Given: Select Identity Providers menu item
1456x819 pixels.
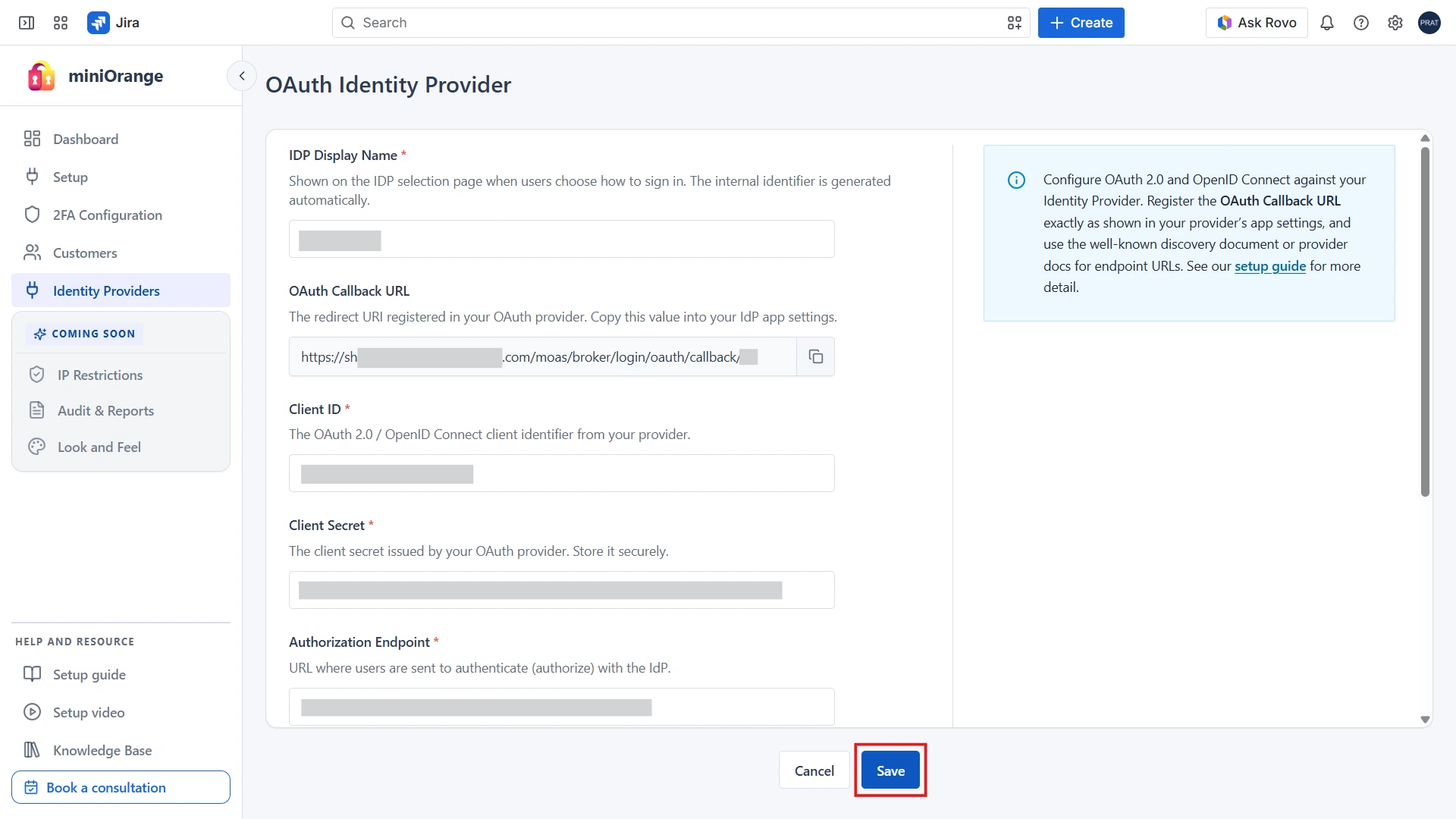Looking at the screenshot, I should click(x=121, y=290).
